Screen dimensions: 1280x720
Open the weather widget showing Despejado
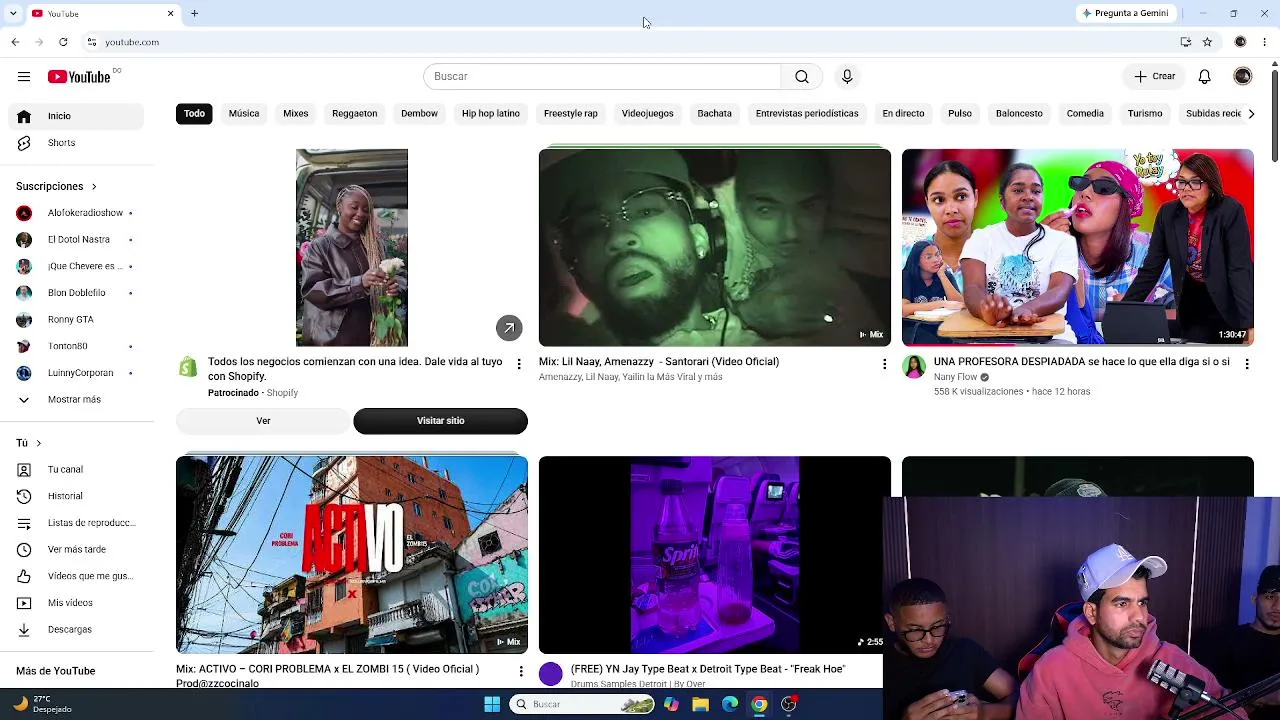[x=42, y=704]
